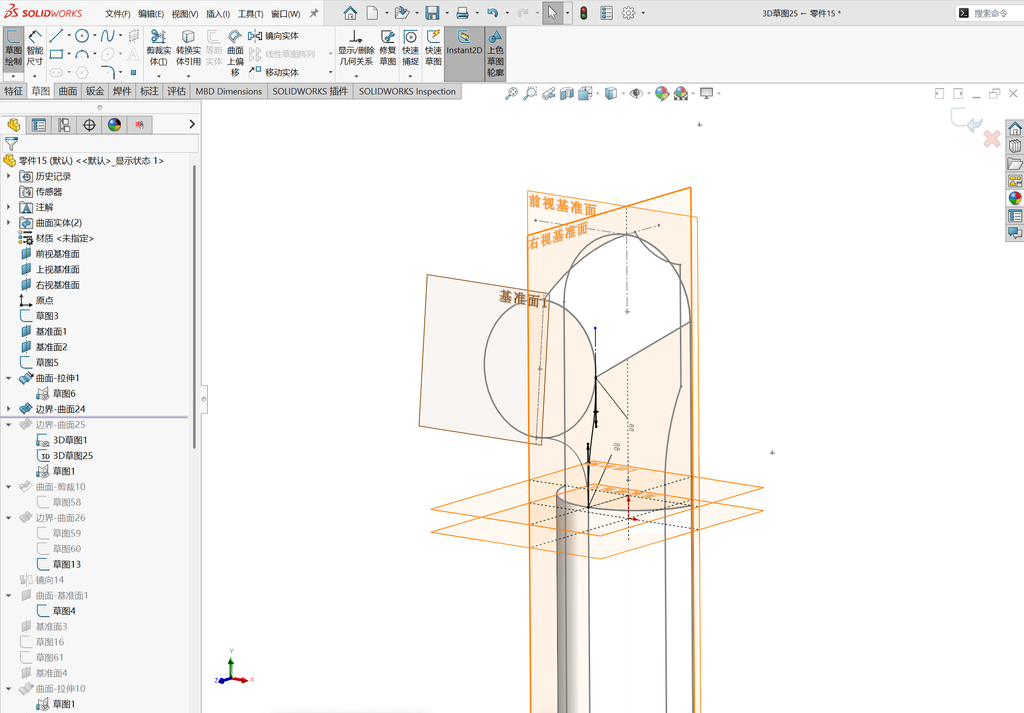Select 3D草图25 in the feature tree
Image resolution: width=1024 pixels, height=713 pixels.
(x=72, y=456)
